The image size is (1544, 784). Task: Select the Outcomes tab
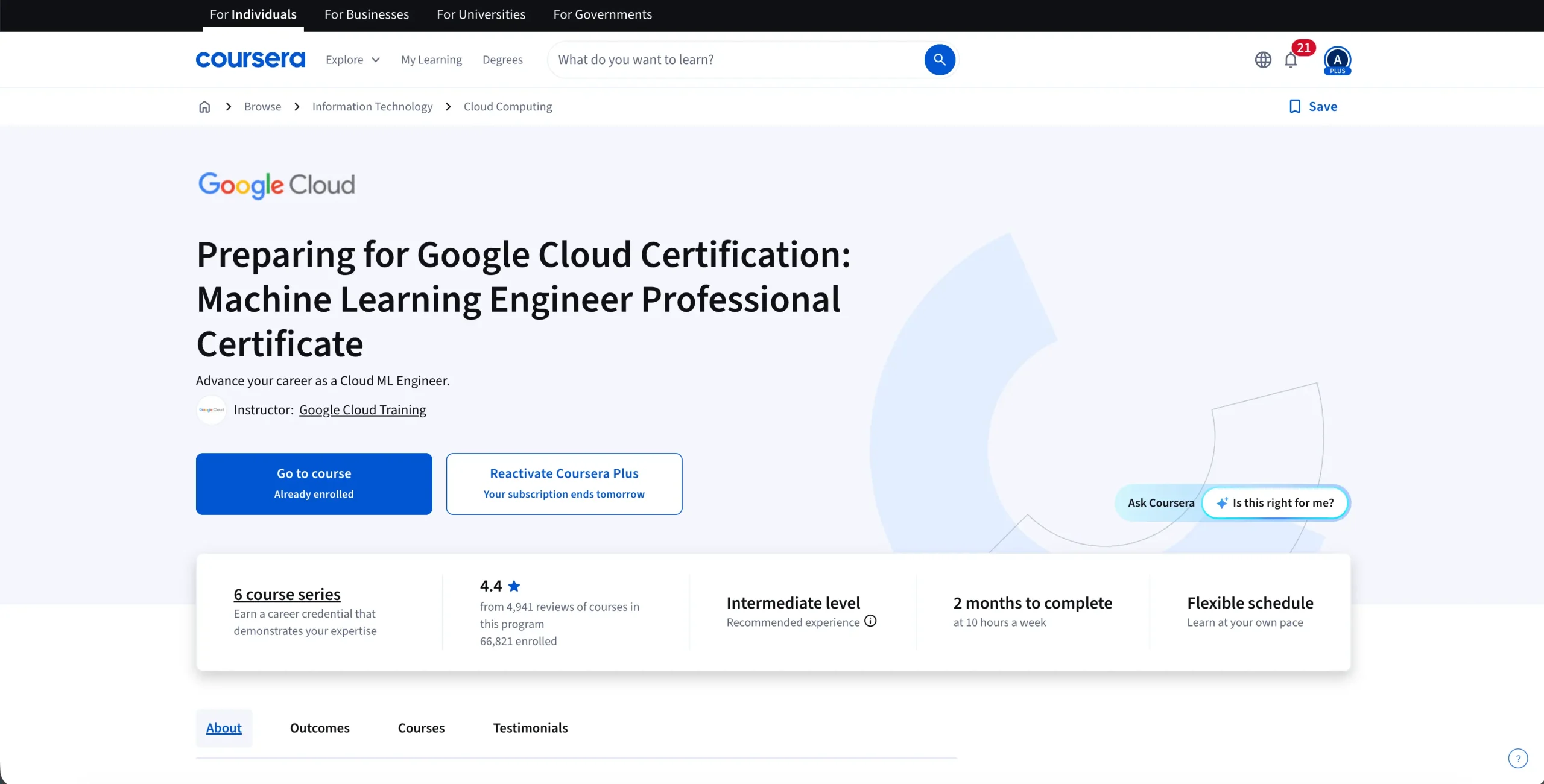point(320,728)
